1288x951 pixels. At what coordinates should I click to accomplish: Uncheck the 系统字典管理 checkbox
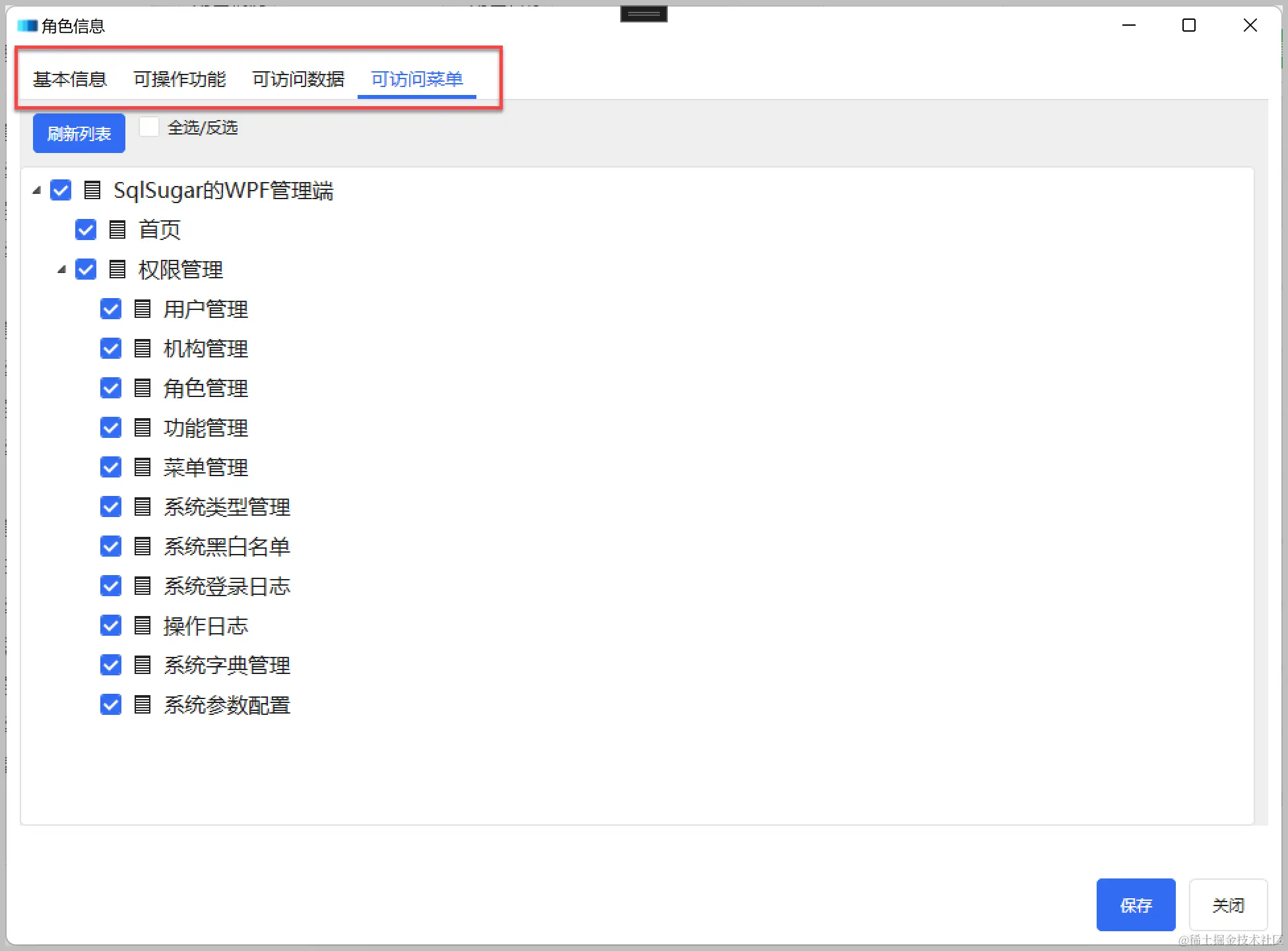111,665
